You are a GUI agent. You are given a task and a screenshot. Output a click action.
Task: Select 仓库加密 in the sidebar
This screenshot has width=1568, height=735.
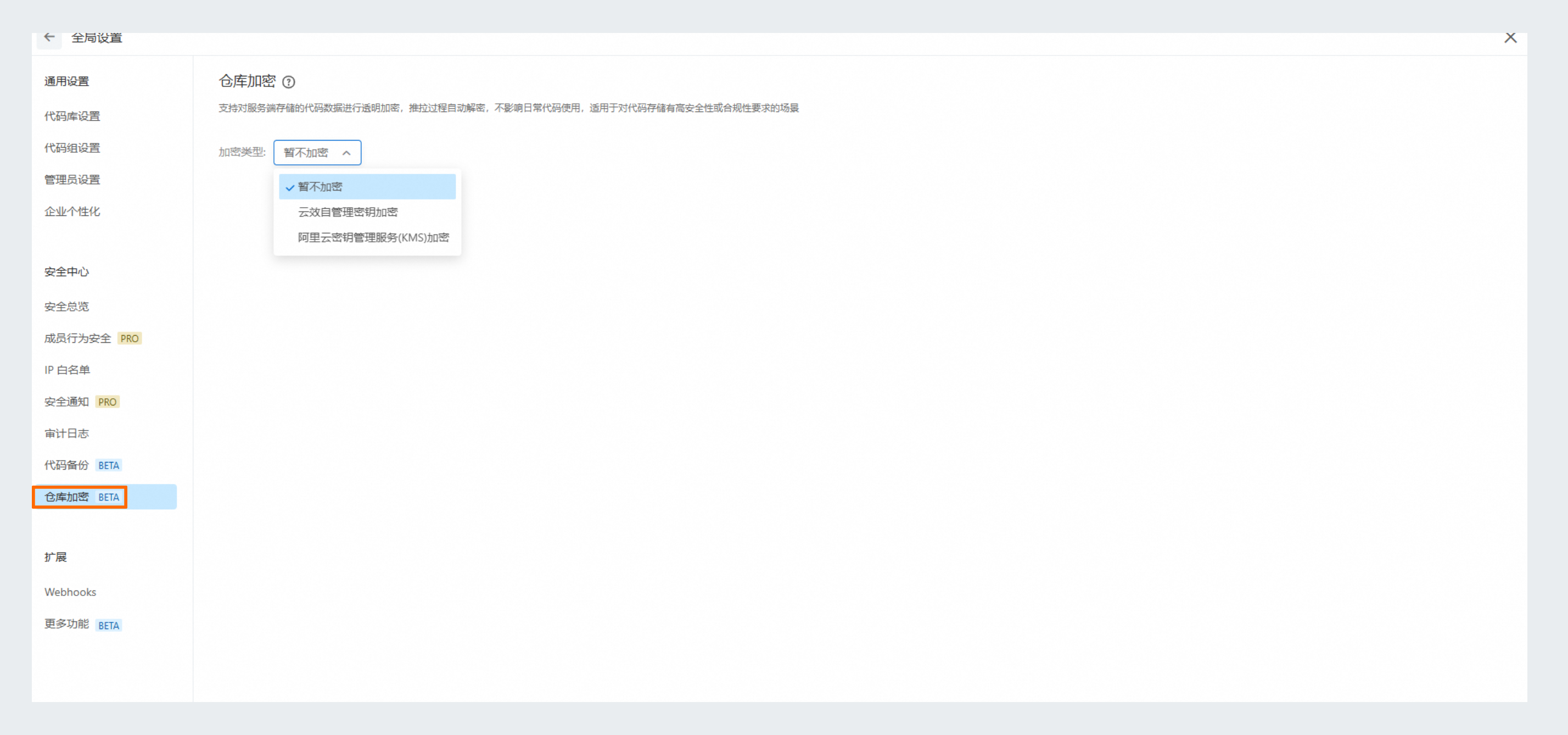[x=105, y=497]
